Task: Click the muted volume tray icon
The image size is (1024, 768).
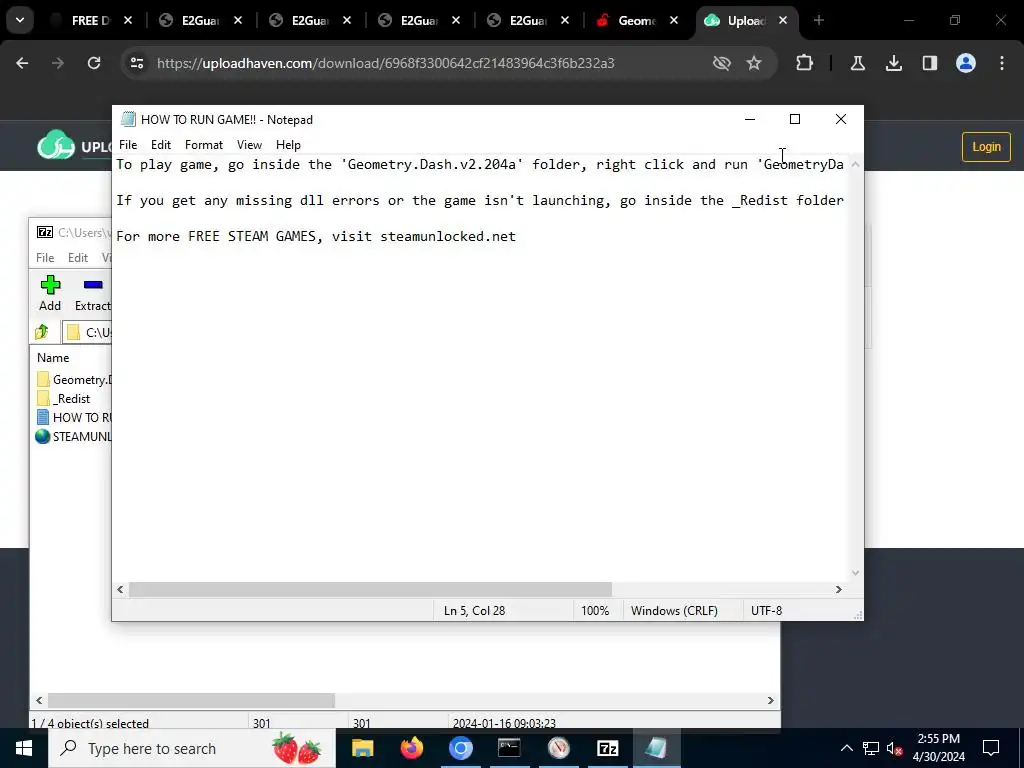Action: [894, 748]
